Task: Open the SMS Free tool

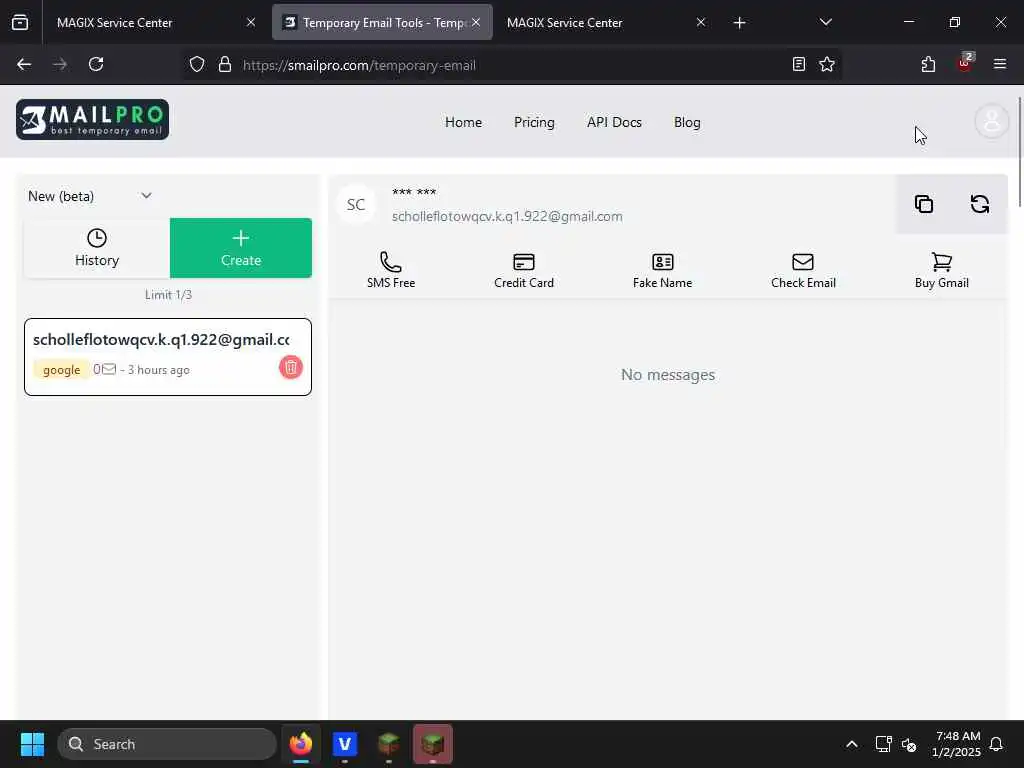Action: click(x=391, y=270)
